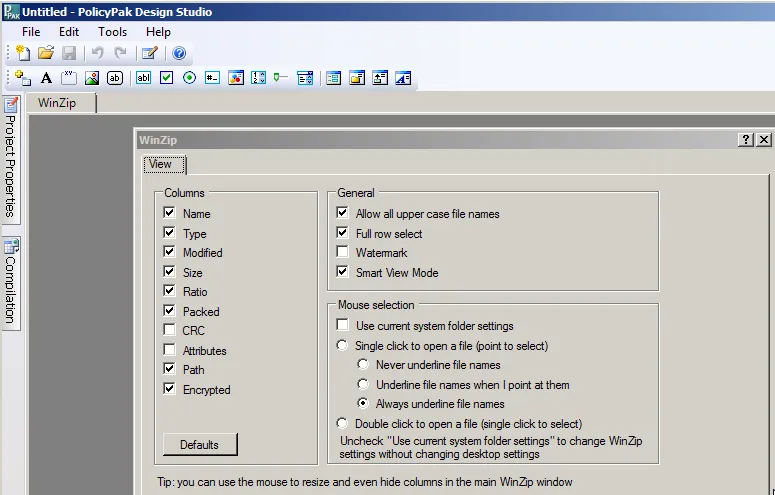
Task: Click the WinZip dialog help question button
Action: click(x=746, y=140)
